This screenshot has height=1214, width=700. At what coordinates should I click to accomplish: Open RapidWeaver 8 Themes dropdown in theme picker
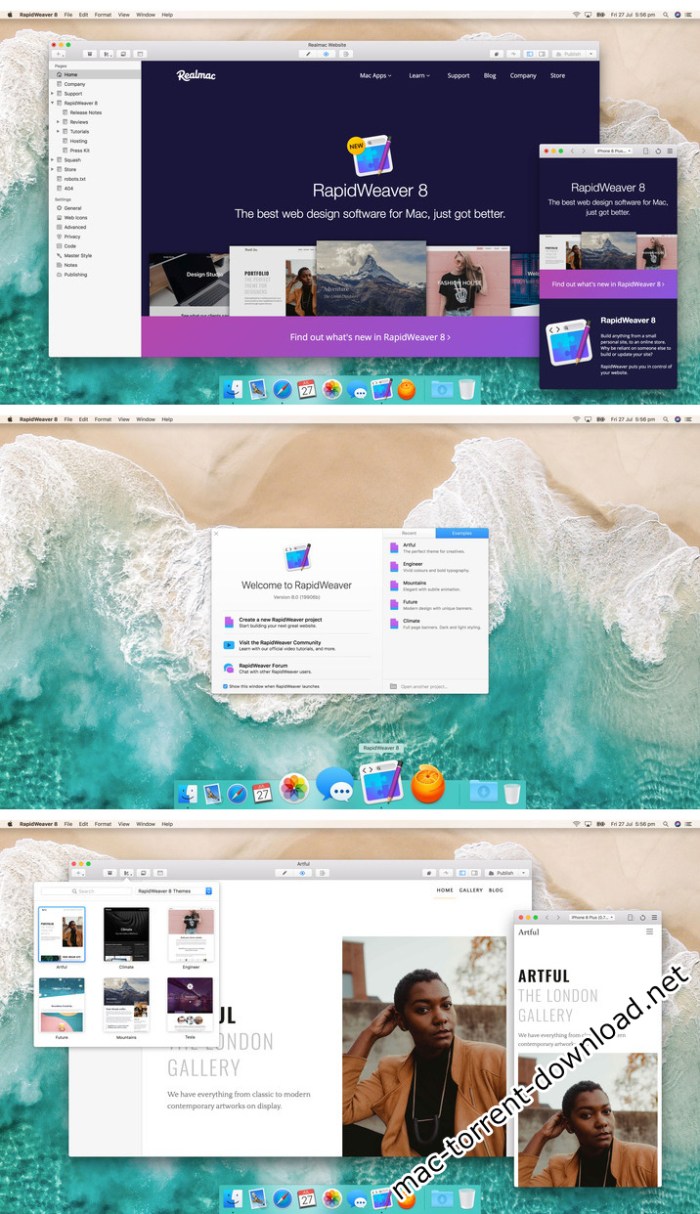(x=174, y=890)
